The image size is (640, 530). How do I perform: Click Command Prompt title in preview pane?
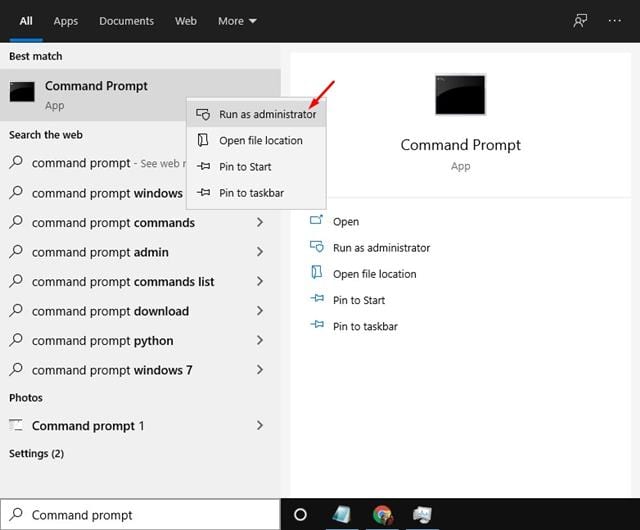click(460, 145)
